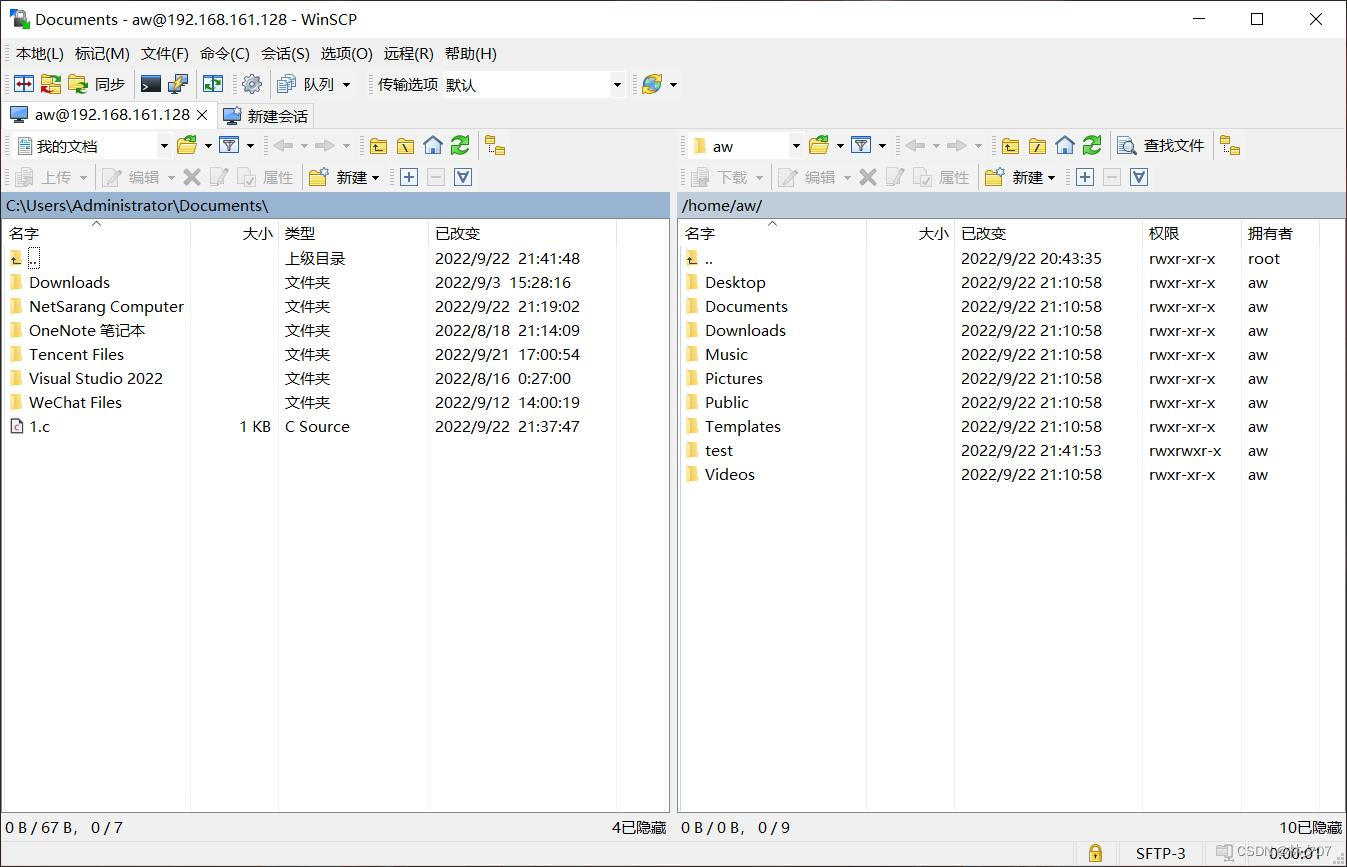
Task: Click 查找文件 find files button
Action: [1161, 146]
